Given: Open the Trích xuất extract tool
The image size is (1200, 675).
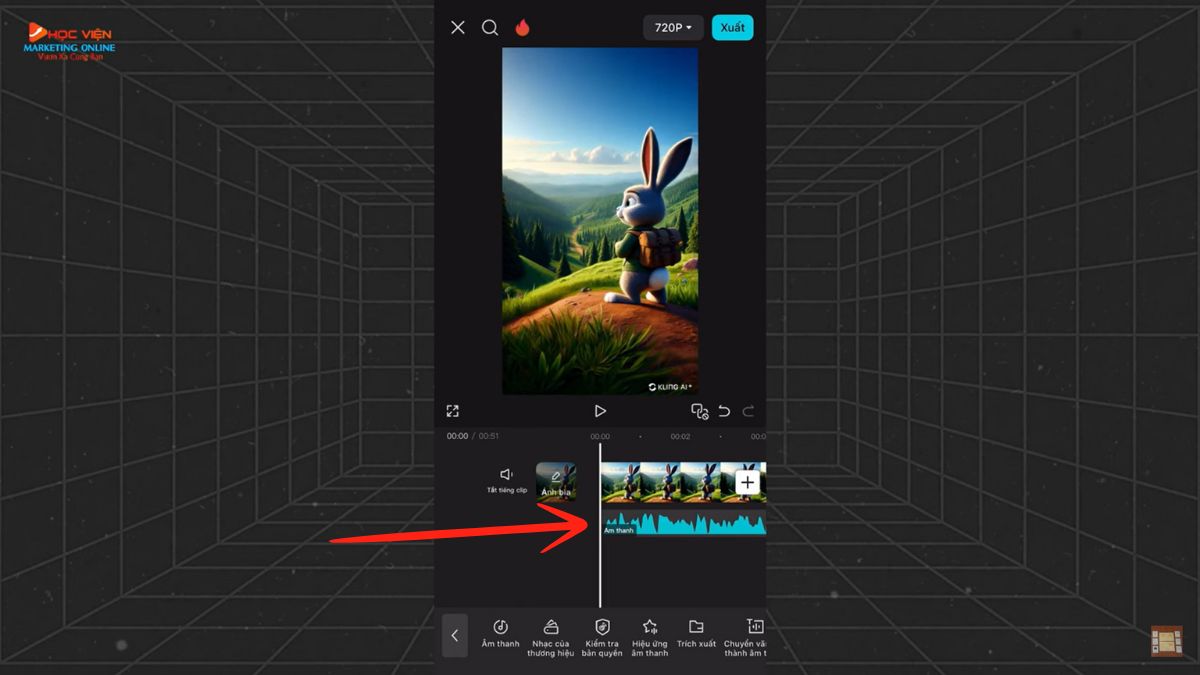Looking at the screenshot, I should (x=696, y=635).
